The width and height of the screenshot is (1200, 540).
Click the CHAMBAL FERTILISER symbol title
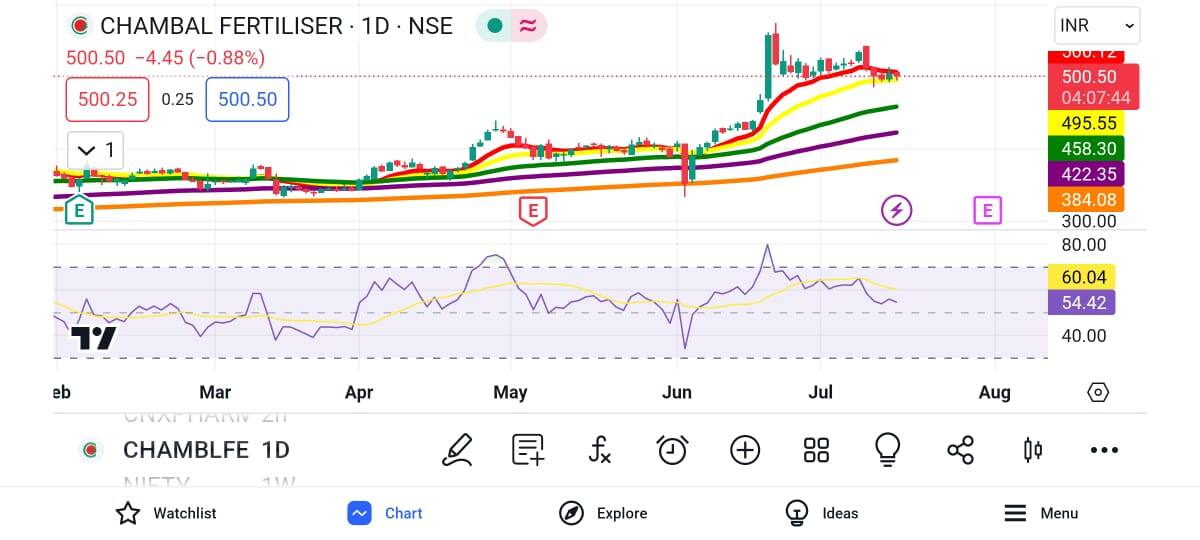click(x=276, y=26)
